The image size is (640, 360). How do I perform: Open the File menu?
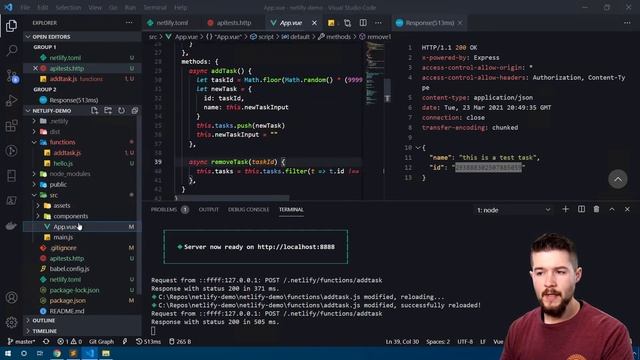(x=25, y=7)
